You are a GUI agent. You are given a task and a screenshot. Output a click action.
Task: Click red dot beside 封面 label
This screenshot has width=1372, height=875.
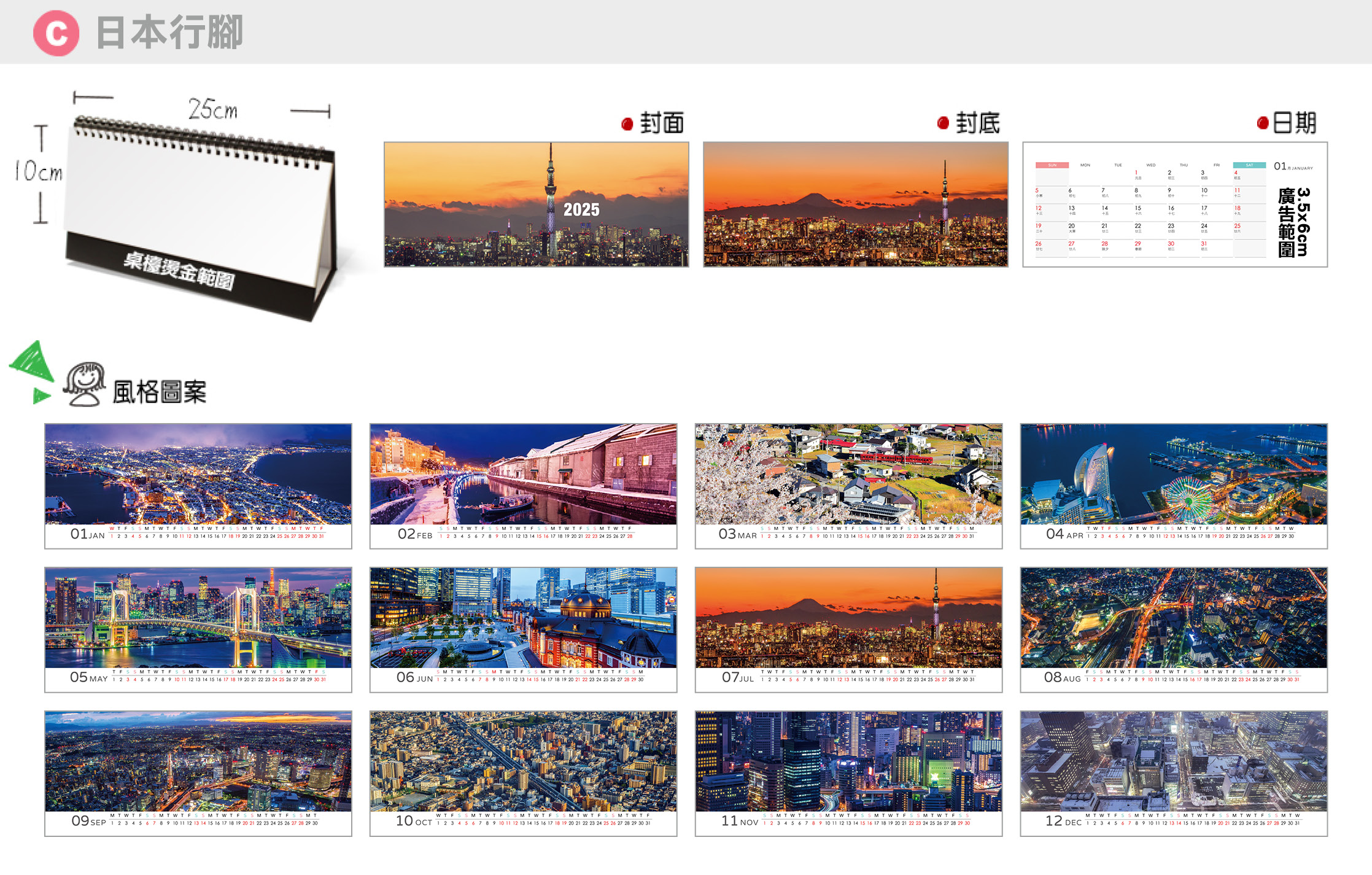click(x=627, y=124)
